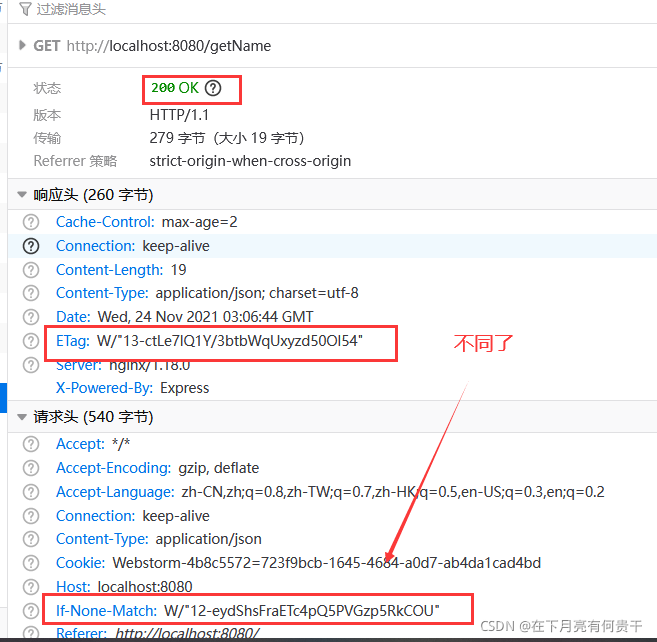
Task: Click help icon beside Cache-Control header
Action: point(31,222)
